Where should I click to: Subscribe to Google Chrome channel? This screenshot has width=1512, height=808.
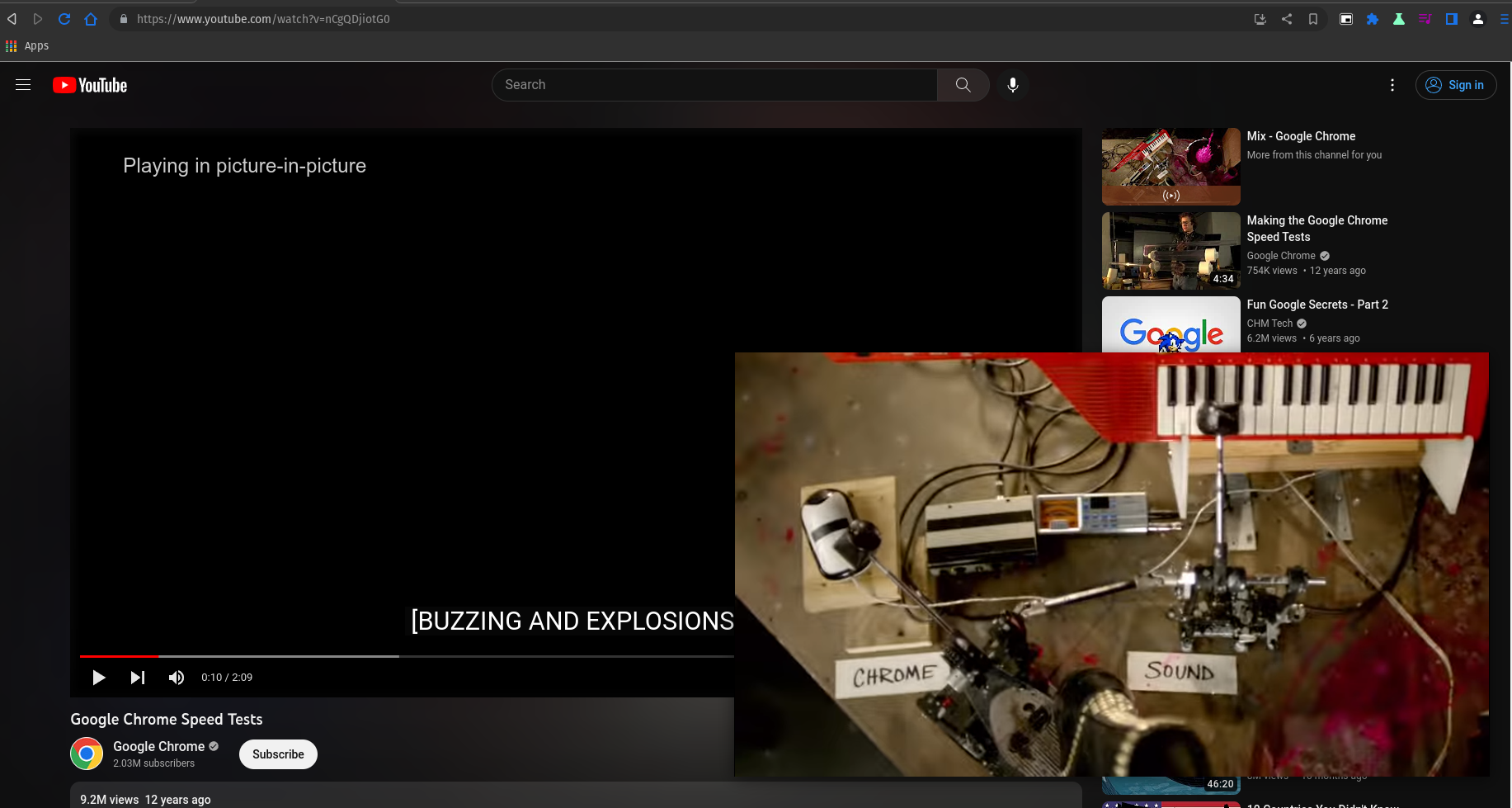(x=278, y=754)
